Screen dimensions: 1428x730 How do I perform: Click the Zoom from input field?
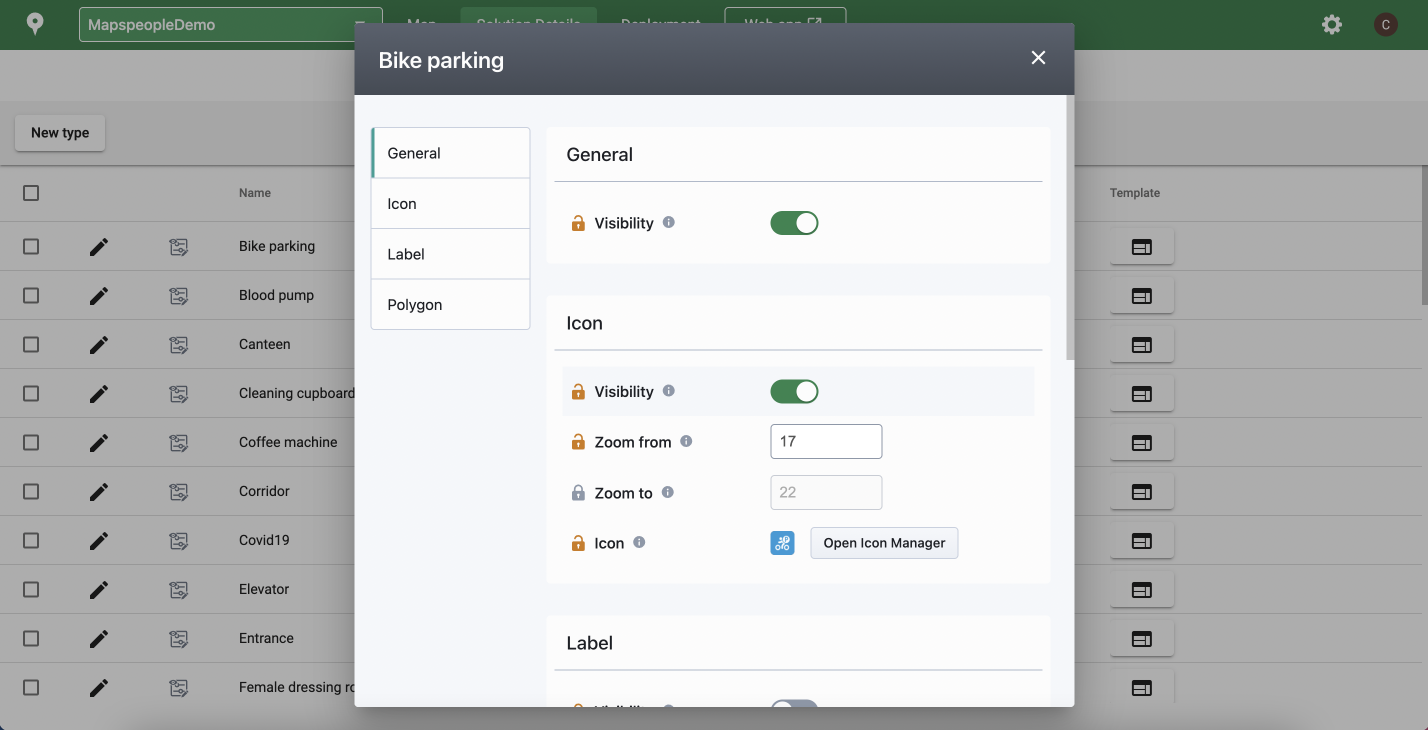pos(826,441)
